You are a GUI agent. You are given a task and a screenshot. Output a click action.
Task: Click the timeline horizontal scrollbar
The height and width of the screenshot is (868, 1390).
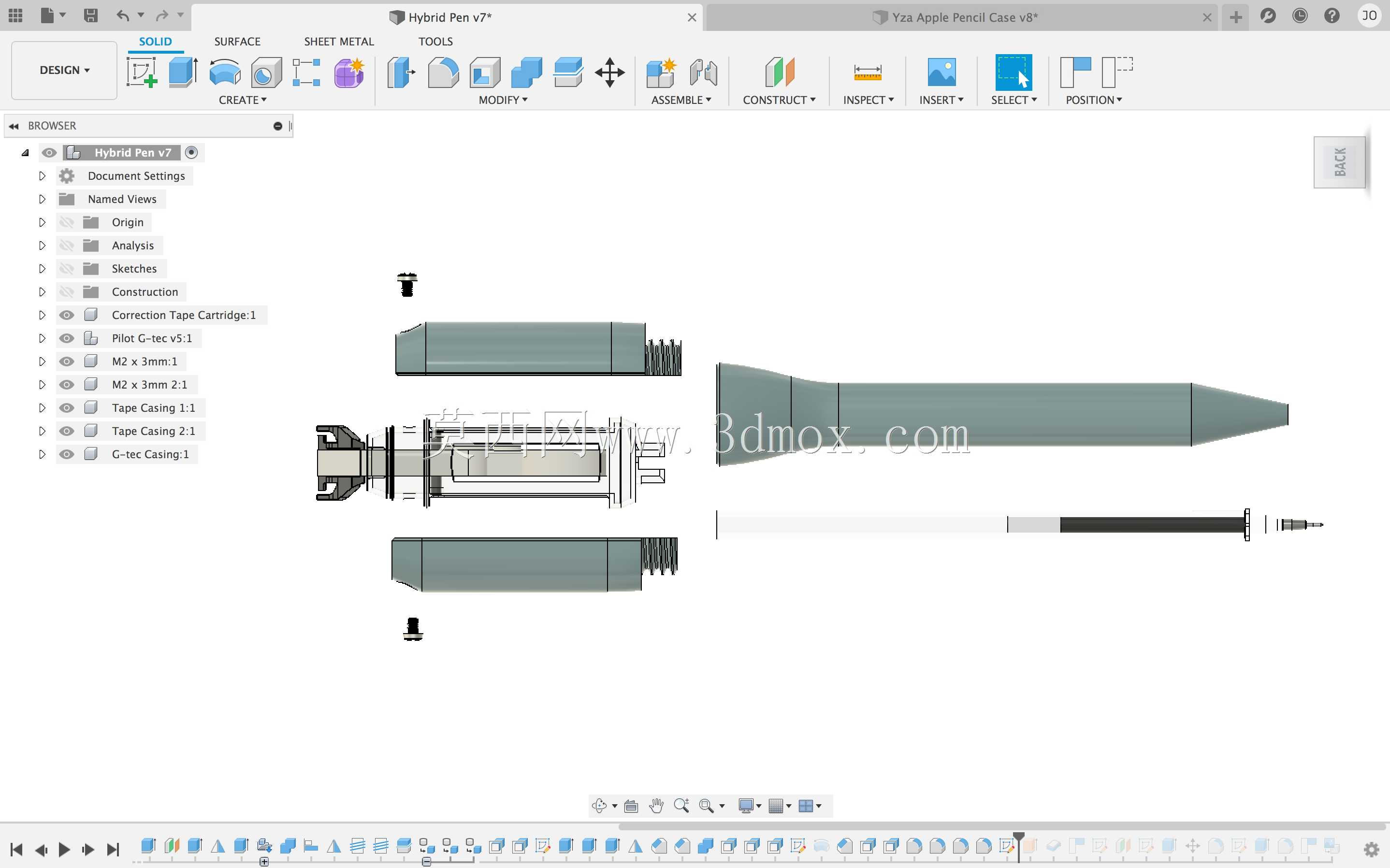point(1001,826)
